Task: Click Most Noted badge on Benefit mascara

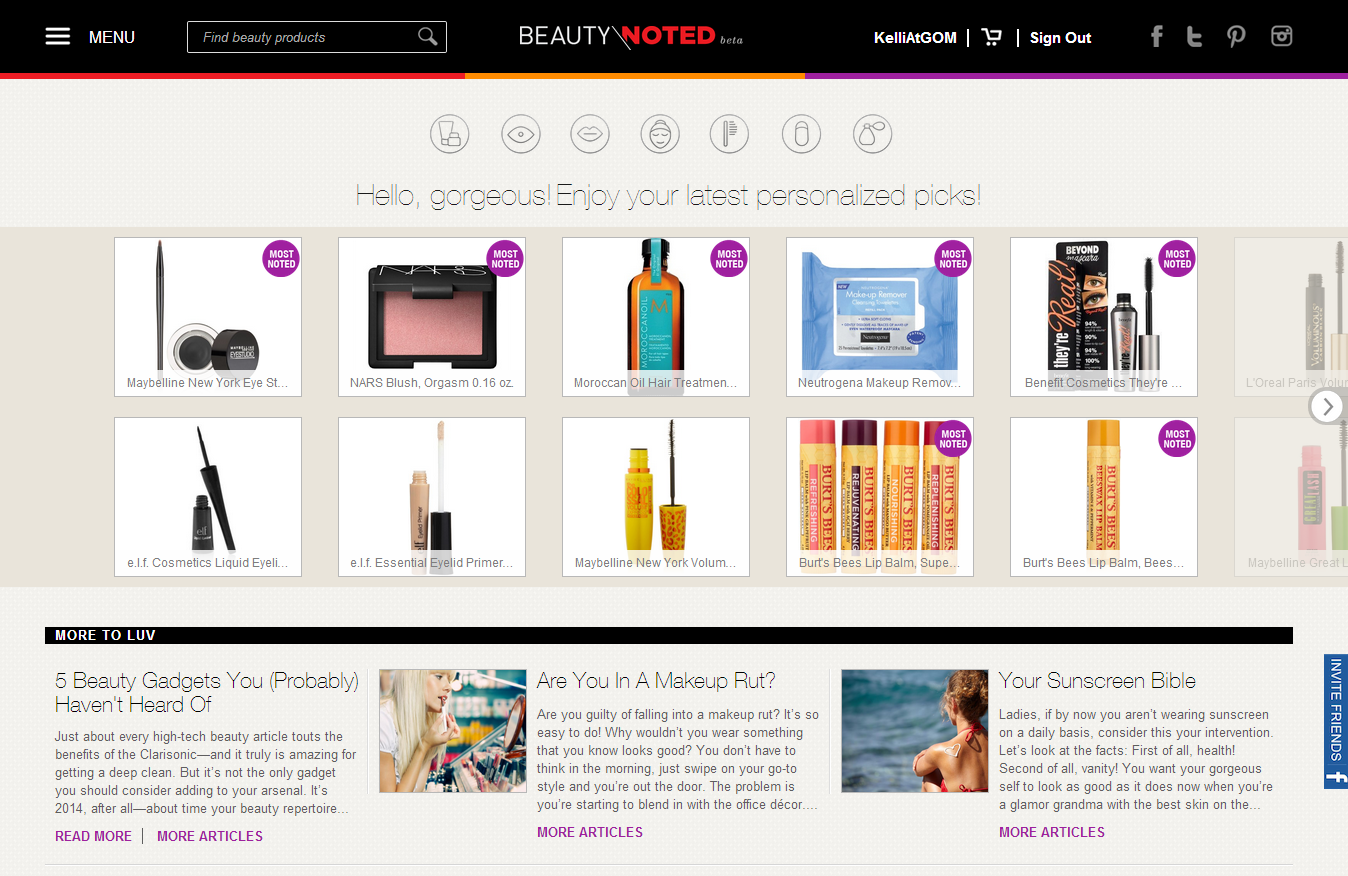Action: pyautogui.click(x=1177, y=258)
